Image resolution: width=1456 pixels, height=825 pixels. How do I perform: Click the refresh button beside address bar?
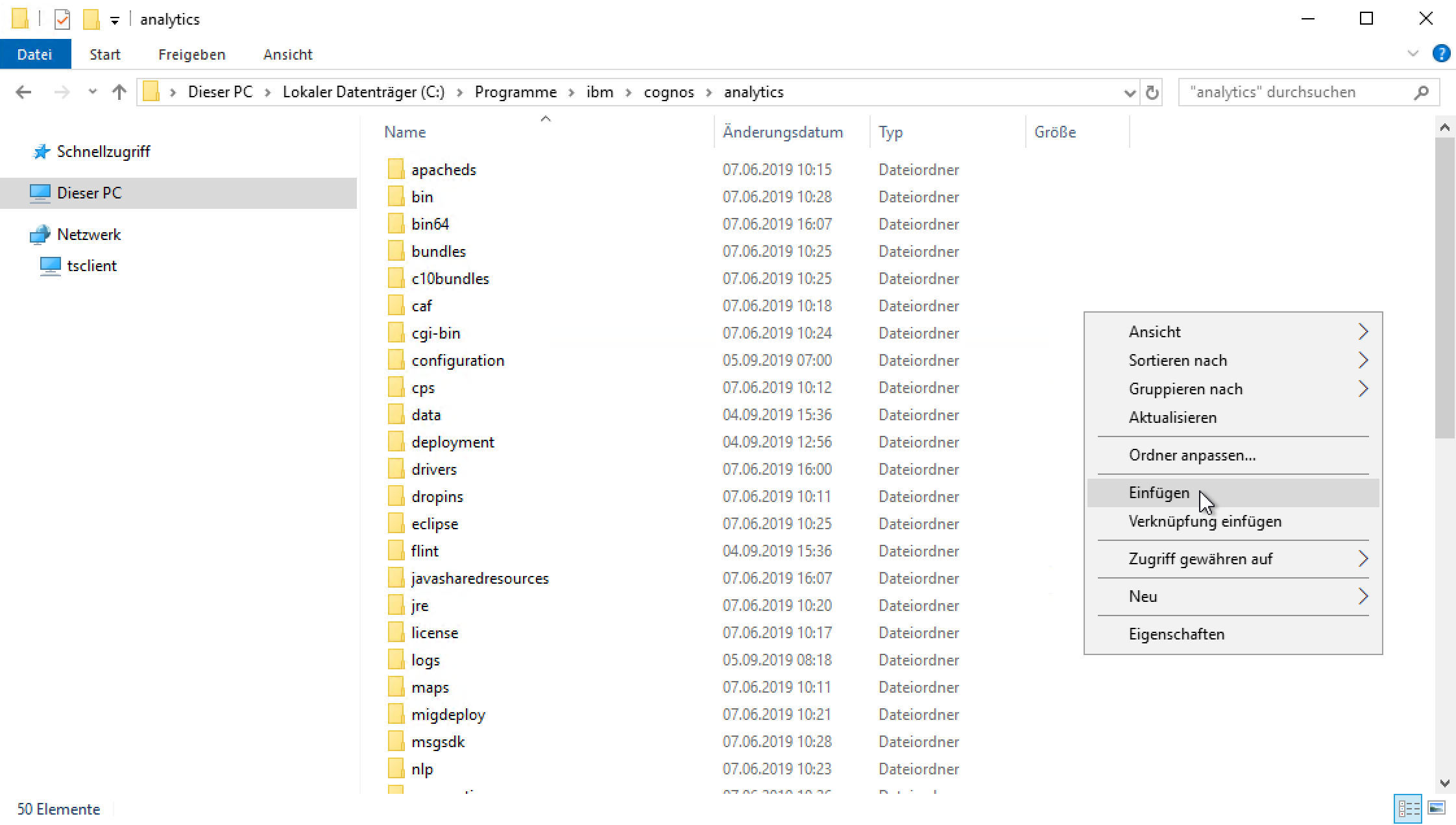tap(1152, 93)
